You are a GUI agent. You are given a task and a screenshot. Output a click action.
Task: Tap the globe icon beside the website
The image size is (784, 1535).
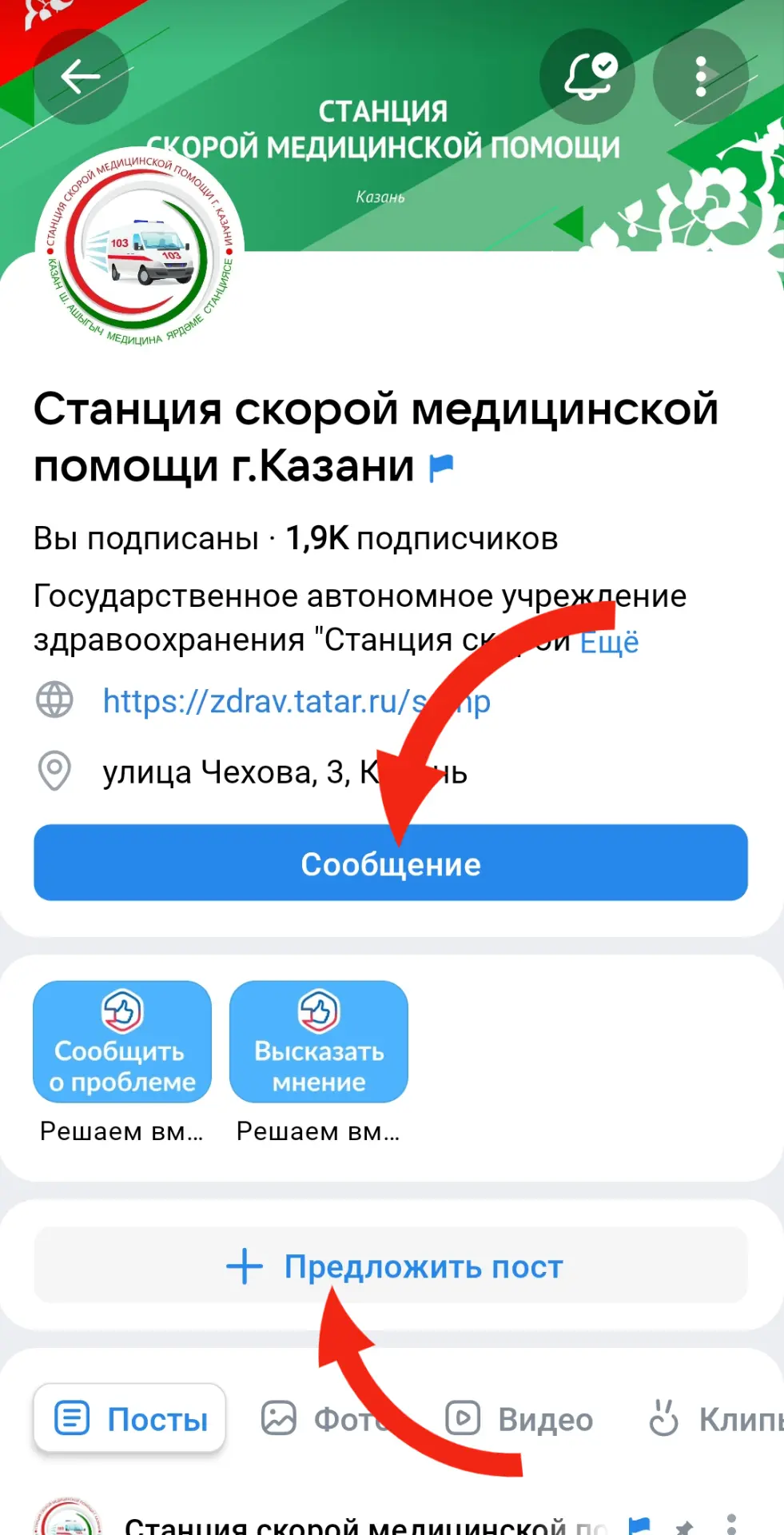point(54,700)
